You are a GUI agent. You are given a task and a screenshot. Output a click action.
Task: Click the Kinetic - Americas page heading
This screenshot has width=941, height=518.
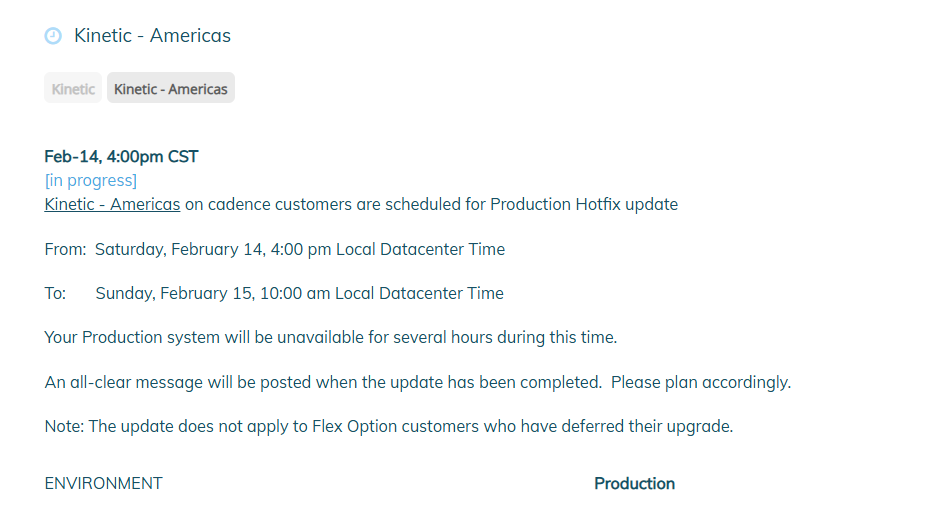click(152, 36)
